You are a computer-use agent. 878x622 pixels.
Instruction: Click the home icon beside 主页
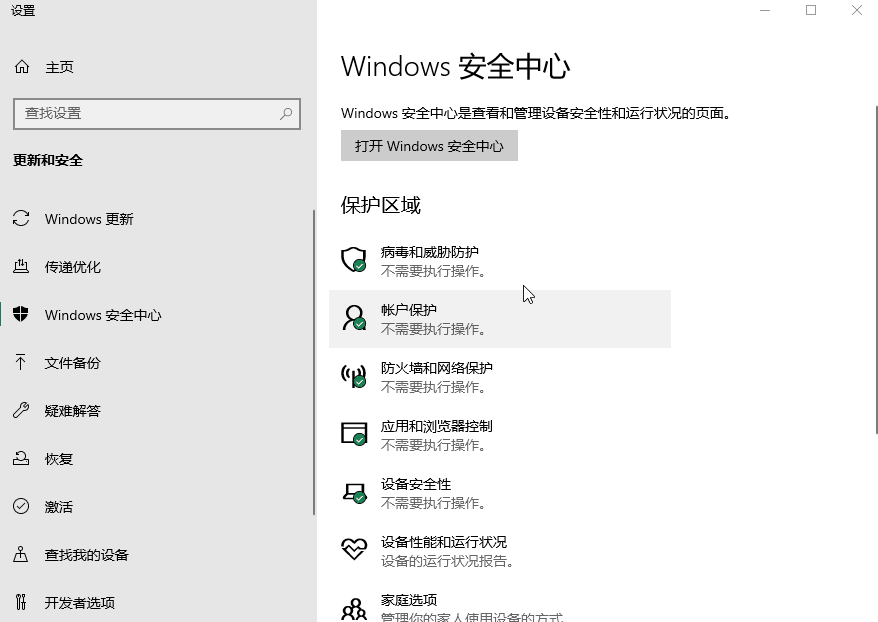point(22,67)
